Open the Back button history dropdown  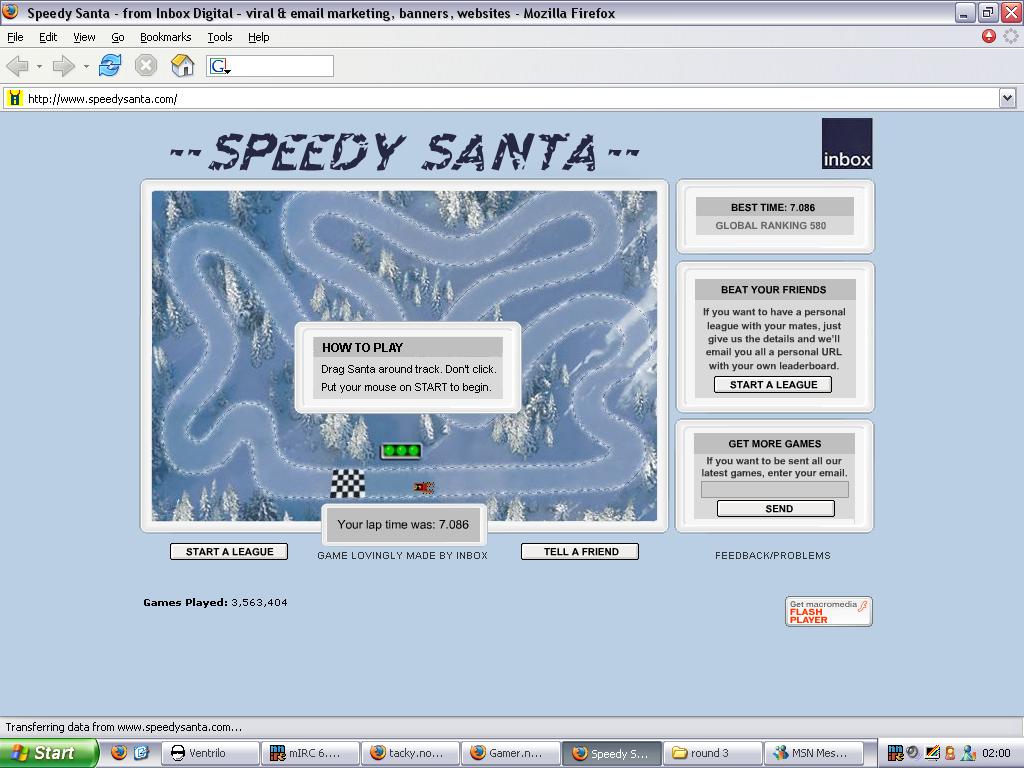pyautogui.click(x=39, y=66)
